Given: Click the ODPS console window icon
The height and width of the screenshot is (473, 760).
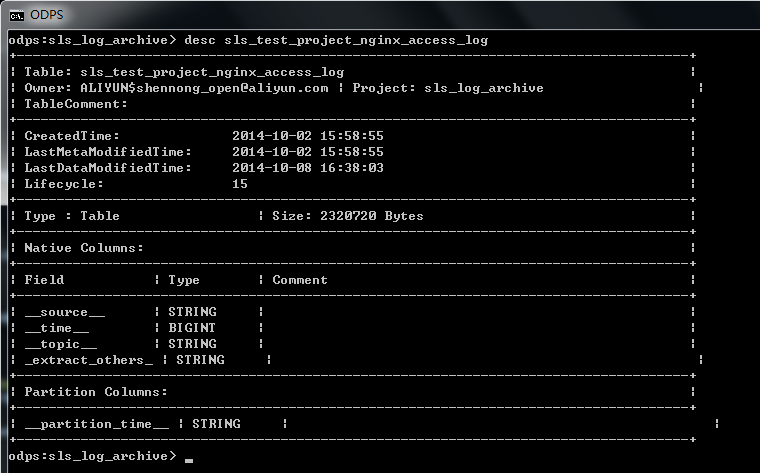Looking at the screenshot, I should (16, 16).
